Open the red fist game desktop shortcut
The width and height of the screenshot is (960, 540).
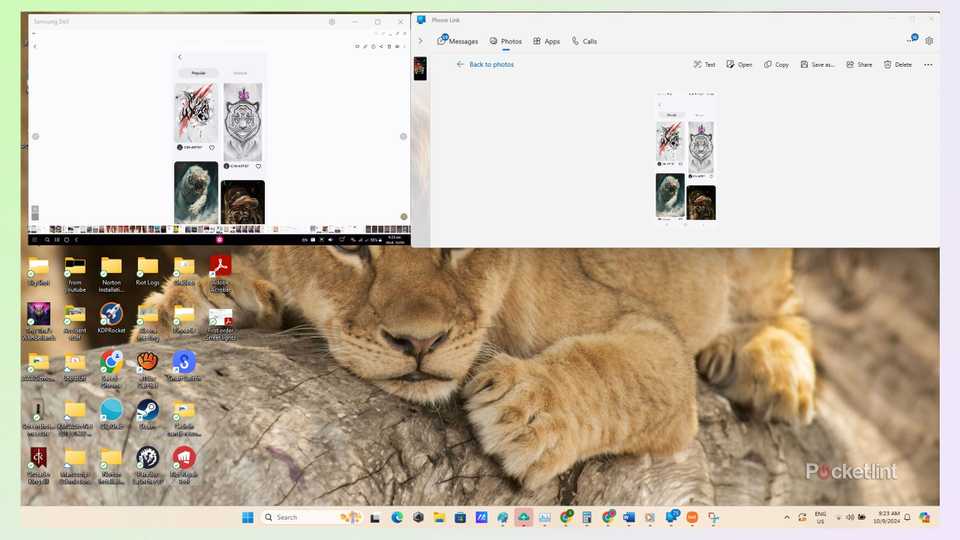[x=184, y=465]
